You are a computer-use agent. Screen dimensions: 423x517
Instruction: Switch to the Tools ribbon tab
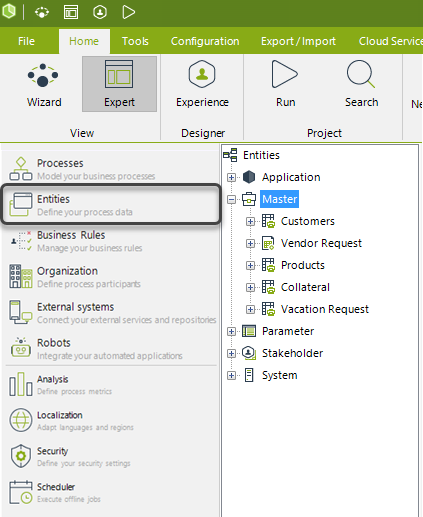pos(135,41)
